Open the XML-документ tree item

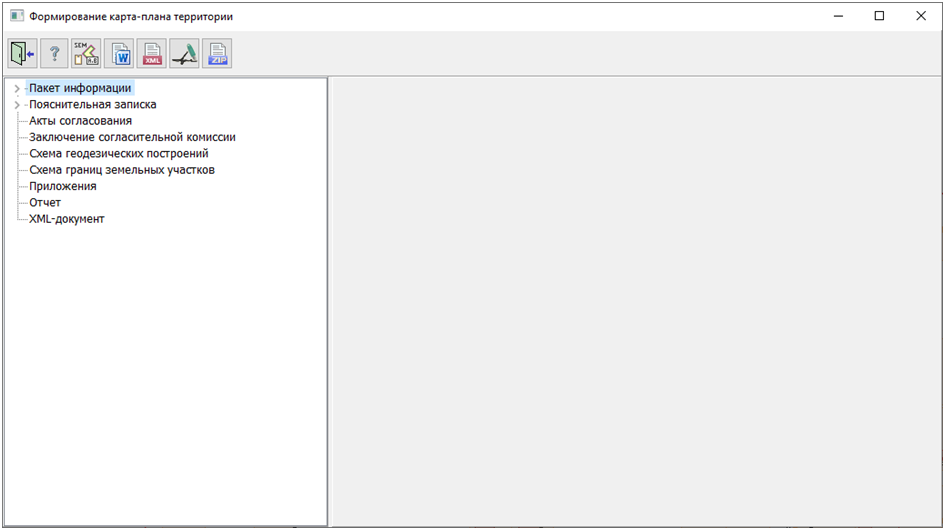(66, 219)
